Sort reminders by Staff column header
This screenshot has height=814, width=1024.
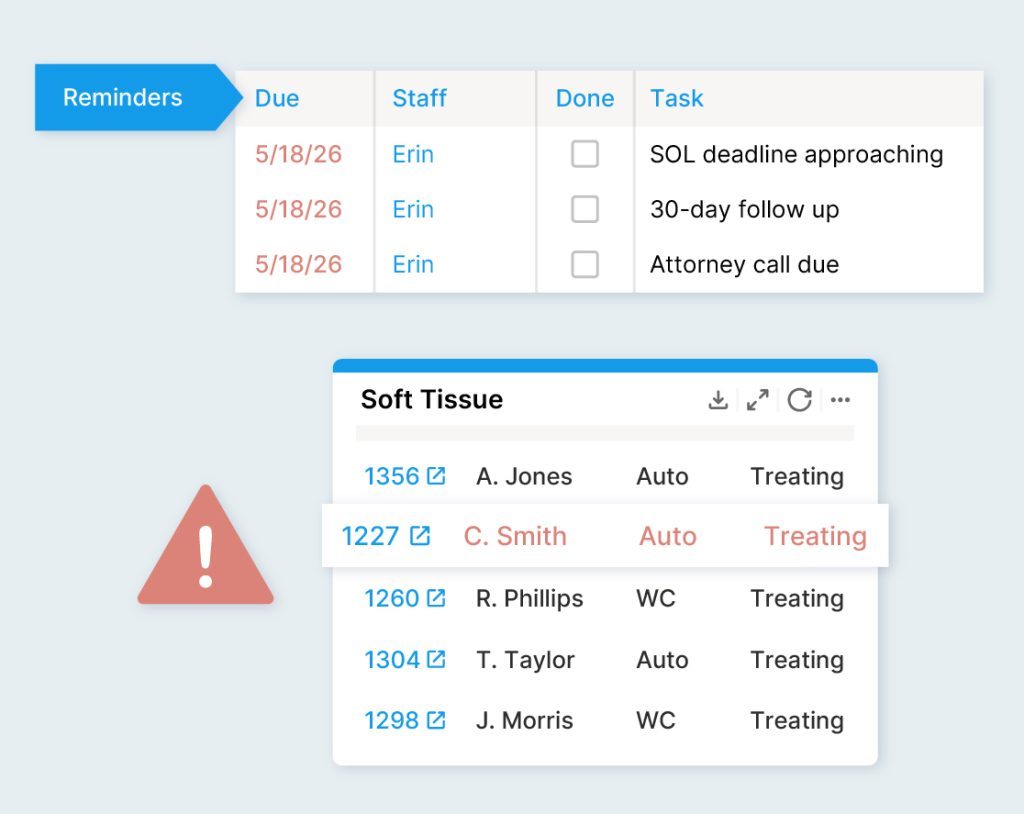[419, 98]
